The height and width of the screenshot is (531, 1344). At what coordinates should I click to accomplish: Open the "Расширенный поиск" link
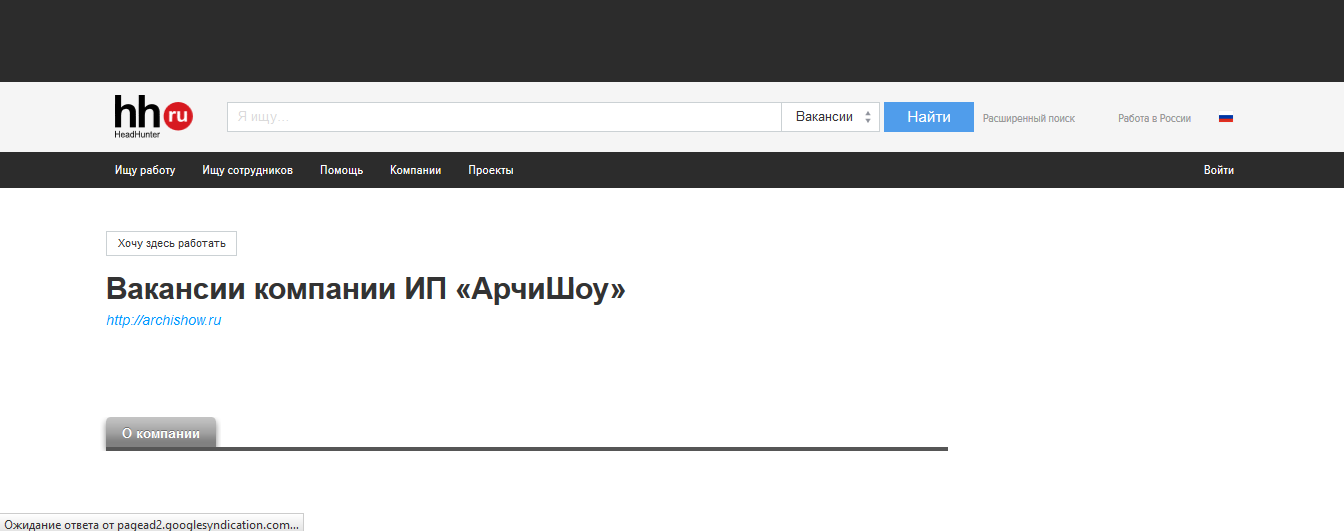click(x=1028, y=118)
